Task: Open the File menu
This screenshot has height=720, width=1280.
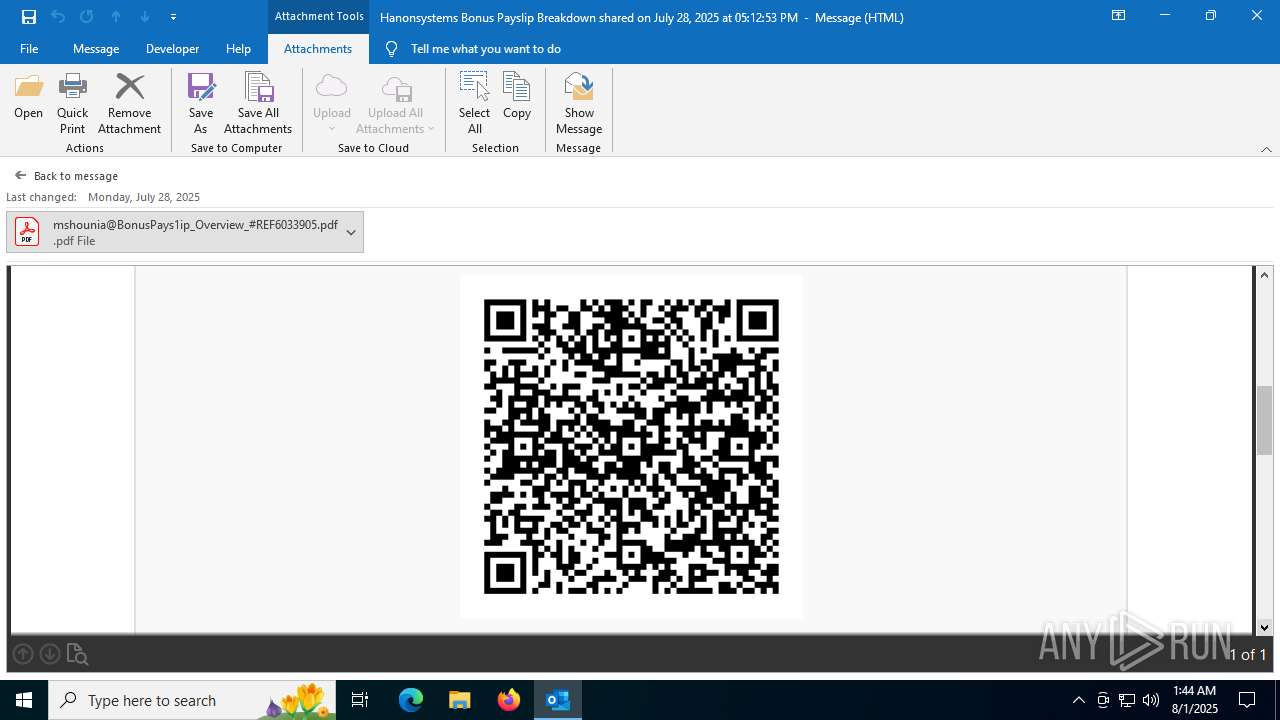Action: tap(29, 49)
